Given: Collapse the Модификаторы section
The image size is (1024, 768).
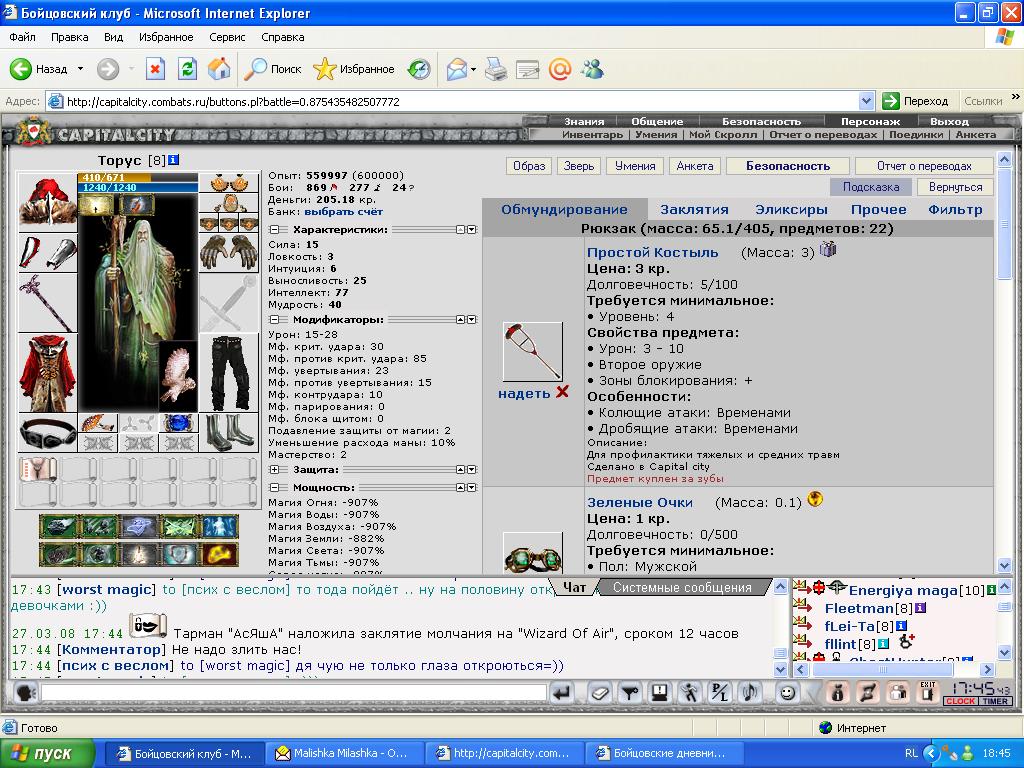Looking at the screenshot, I should click(274, 320).
